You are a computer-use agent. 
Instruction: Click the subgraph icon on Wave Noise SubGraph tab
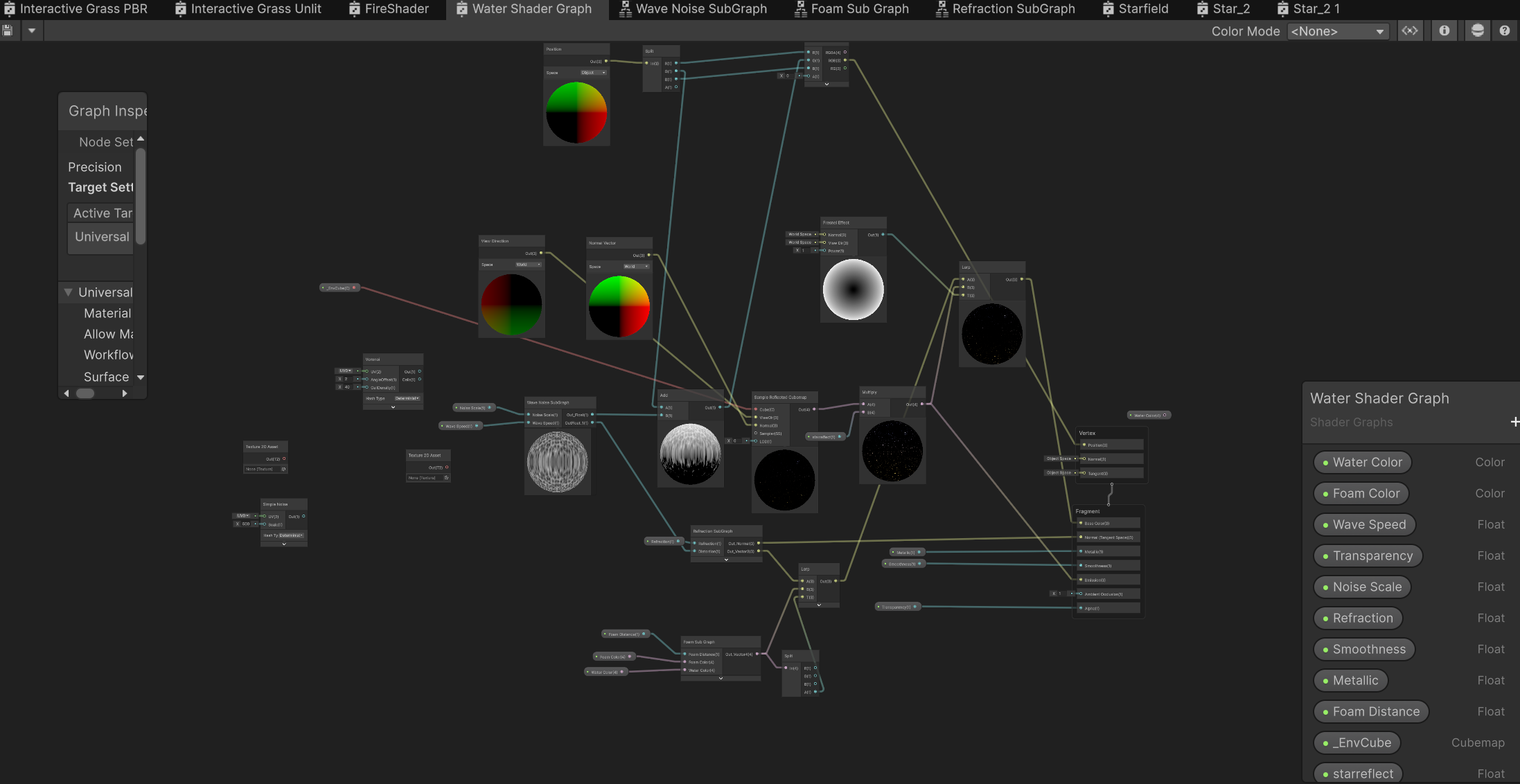click(624, 9)
